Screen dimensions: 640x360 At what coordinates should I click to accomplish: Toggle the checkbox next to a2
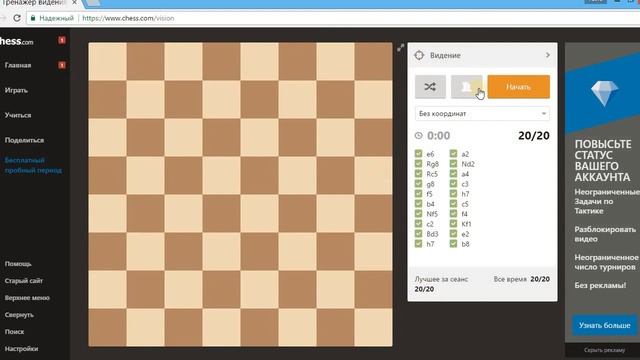click(453, 154)
